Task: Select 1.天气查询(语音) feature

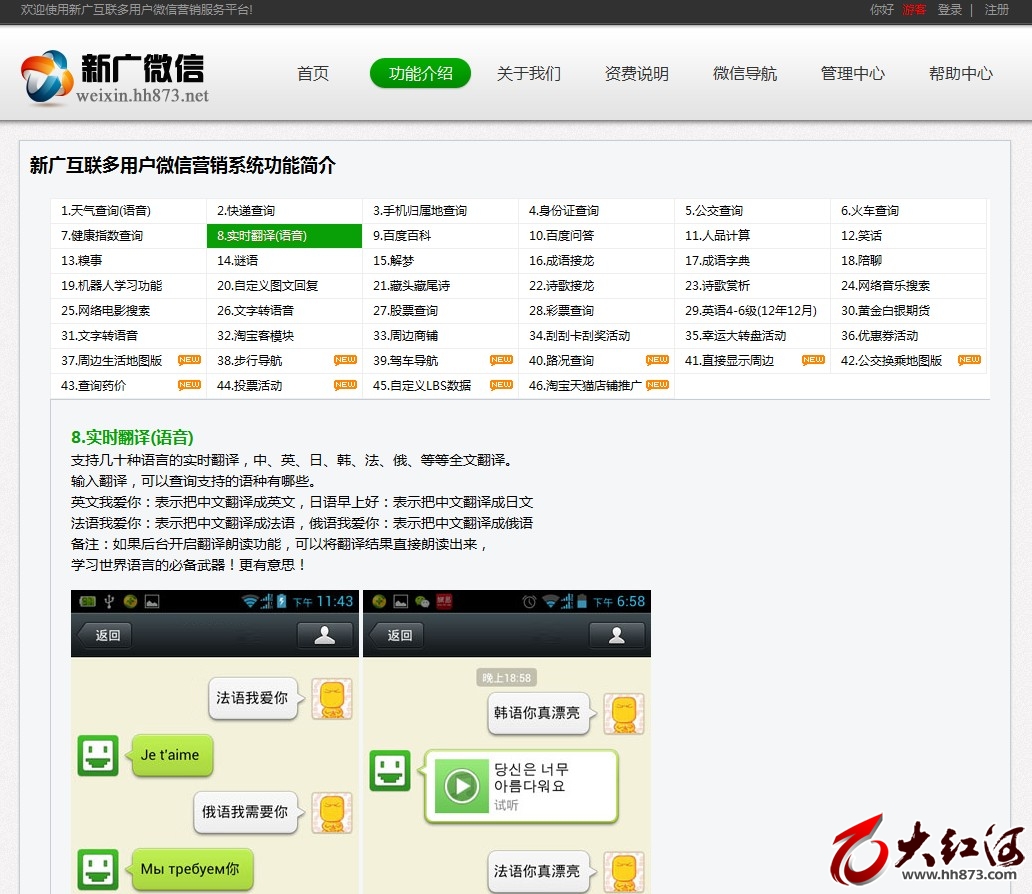Action: click(x=106, y=211)
